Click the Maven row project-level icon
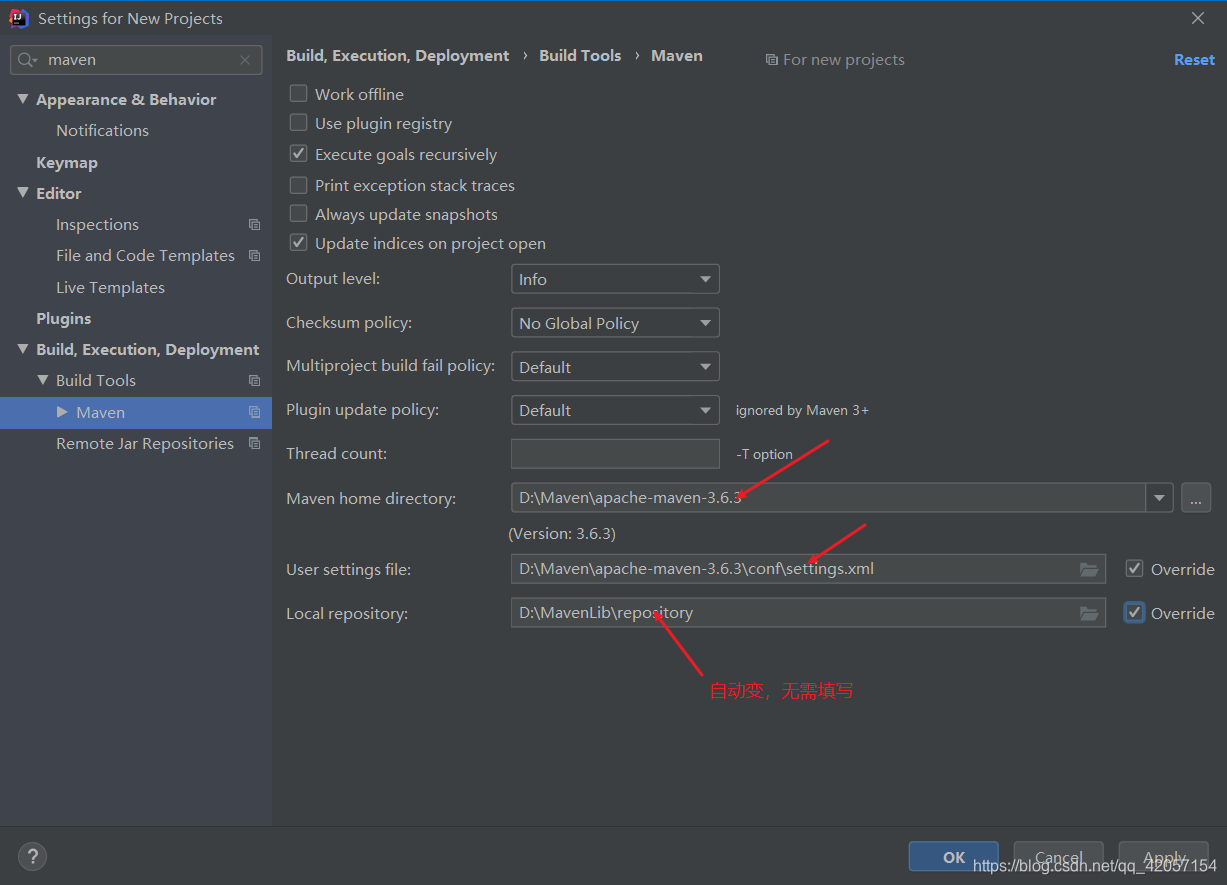The height and width of the screenshot is (885, 1227). pos(254,412)
